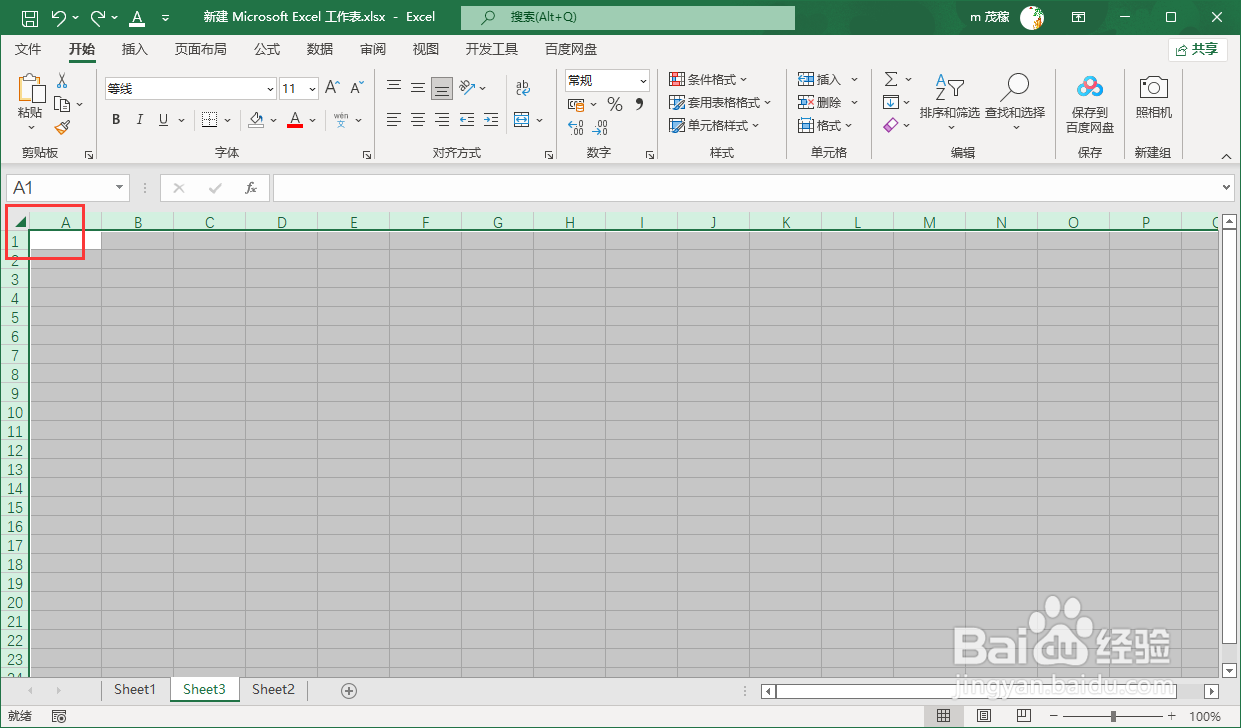Viewport: 1241px width, 728px height.
Task: Click the Wrap Text (ab) icon
Action: tap(523, 89)
